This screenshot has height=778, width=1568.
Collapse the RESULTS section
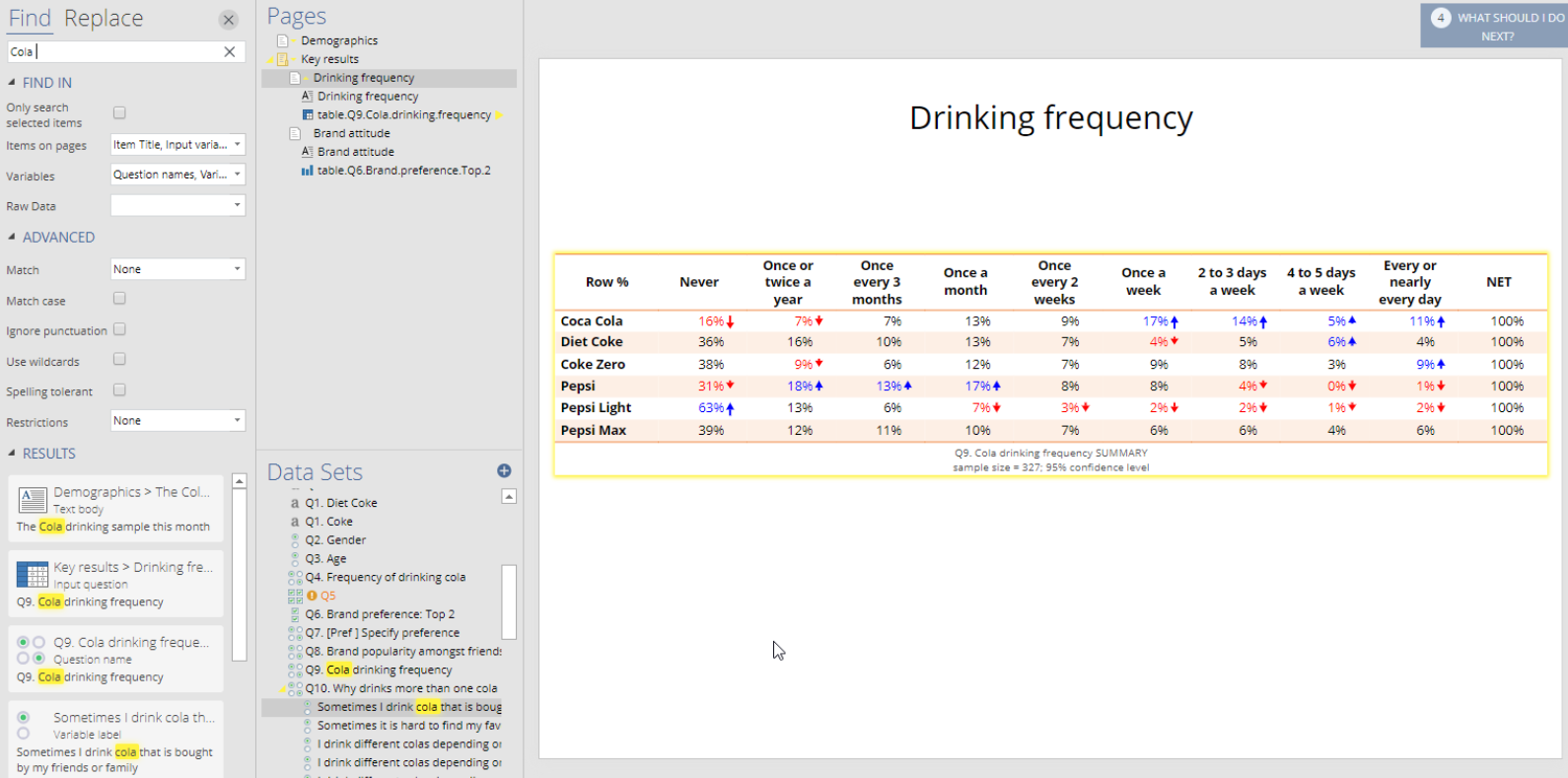tap(12, 454)
